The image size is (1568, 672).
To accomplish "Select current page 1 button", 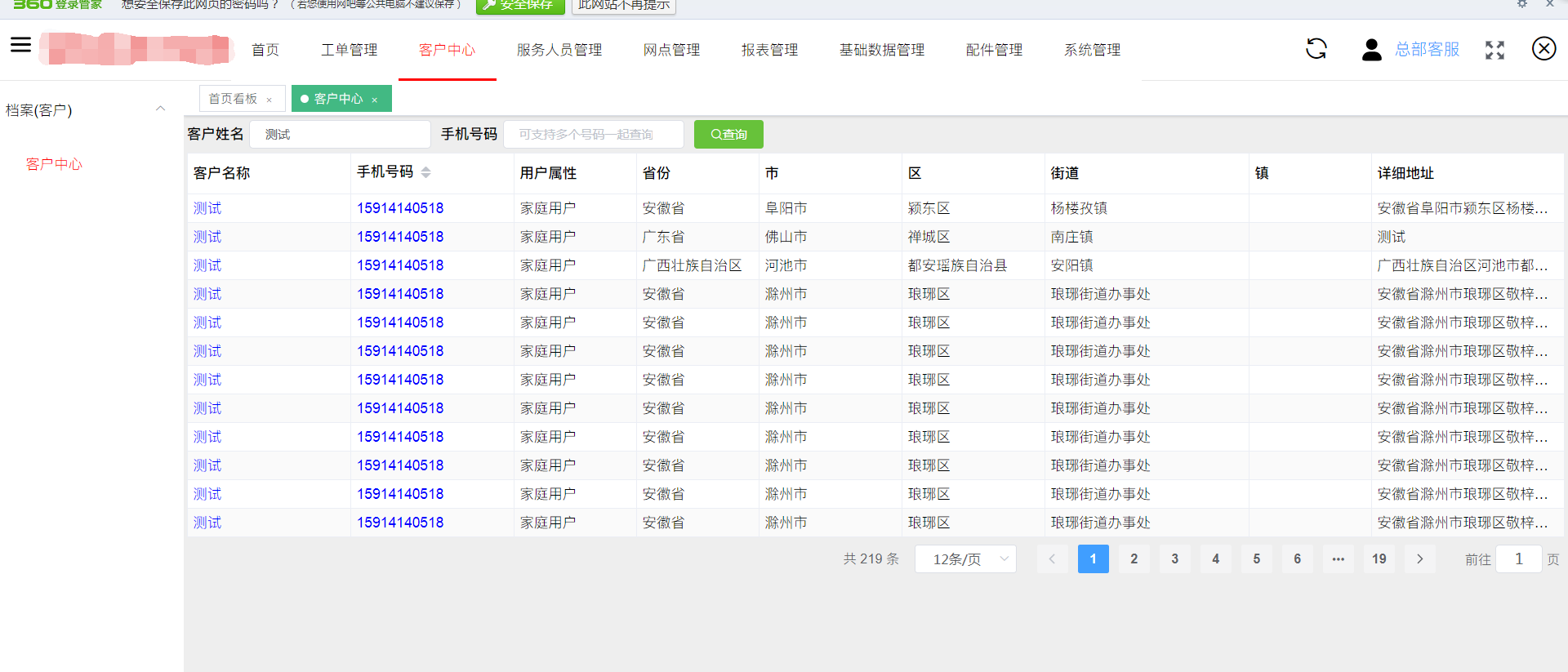I will pyautogui.click(x=1093, y=559).
